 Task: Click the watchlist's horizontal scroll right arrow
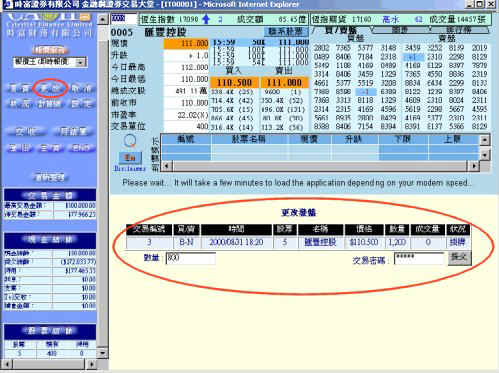coord(474,166)
